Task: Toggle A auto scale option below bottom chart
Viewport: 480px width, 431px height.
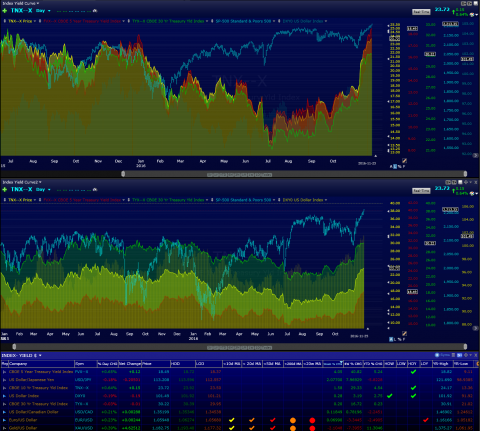Action: click(x=391, y=339)
